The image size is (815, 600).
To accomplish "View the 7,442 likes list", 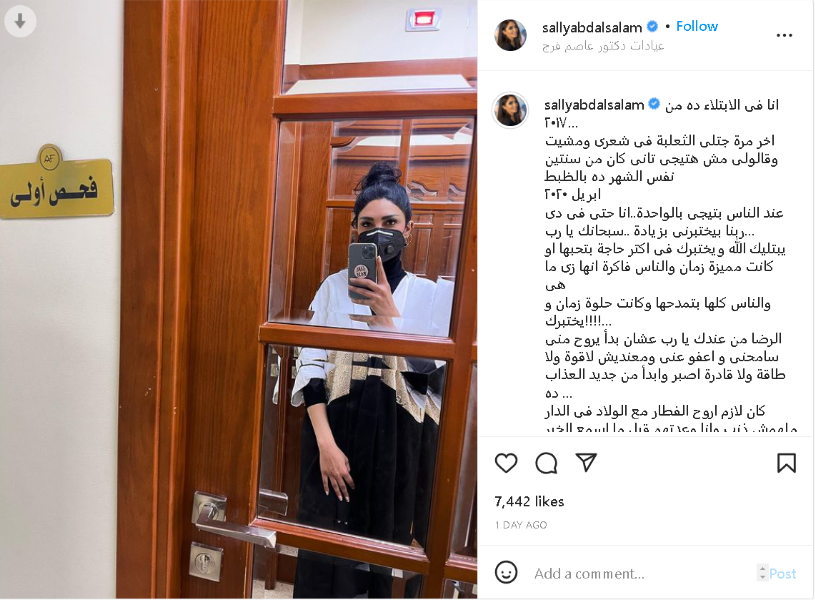I will point(529,502).
